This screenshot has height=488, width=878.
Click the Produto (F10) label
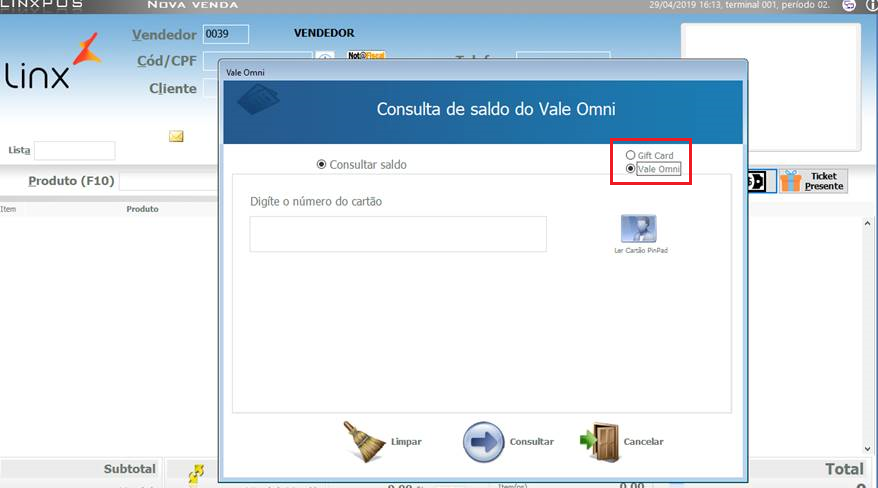[71, 181]
